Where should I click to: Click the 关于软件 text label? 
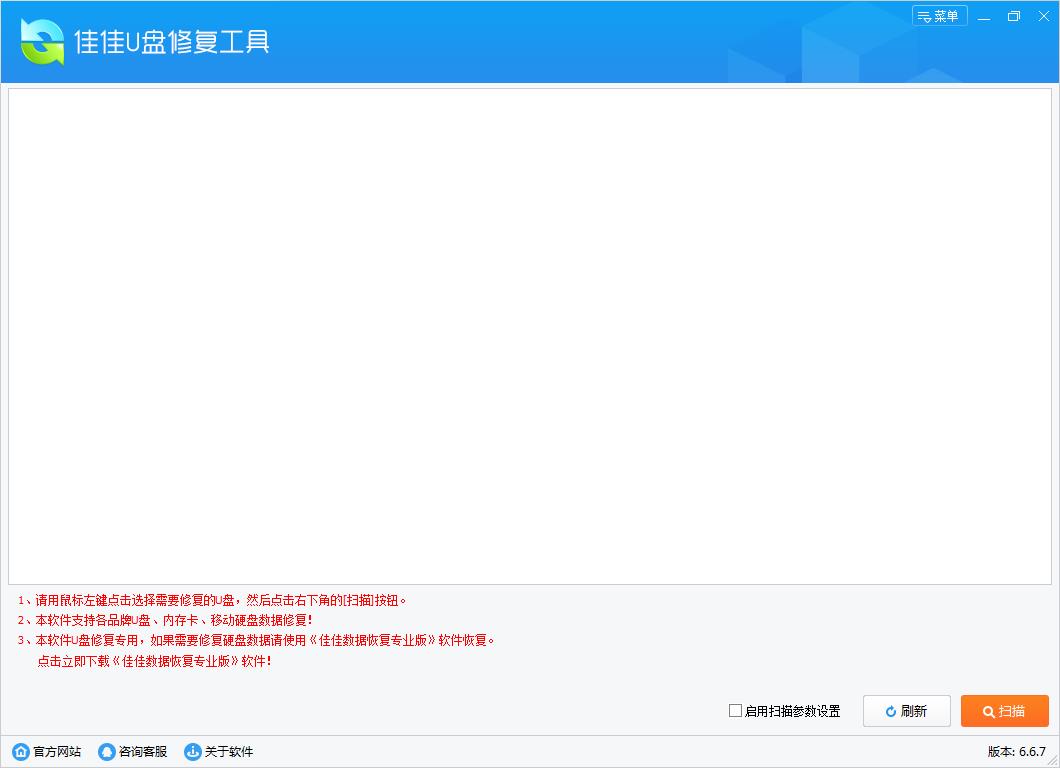pyautogui.click(x=229, y=752)
